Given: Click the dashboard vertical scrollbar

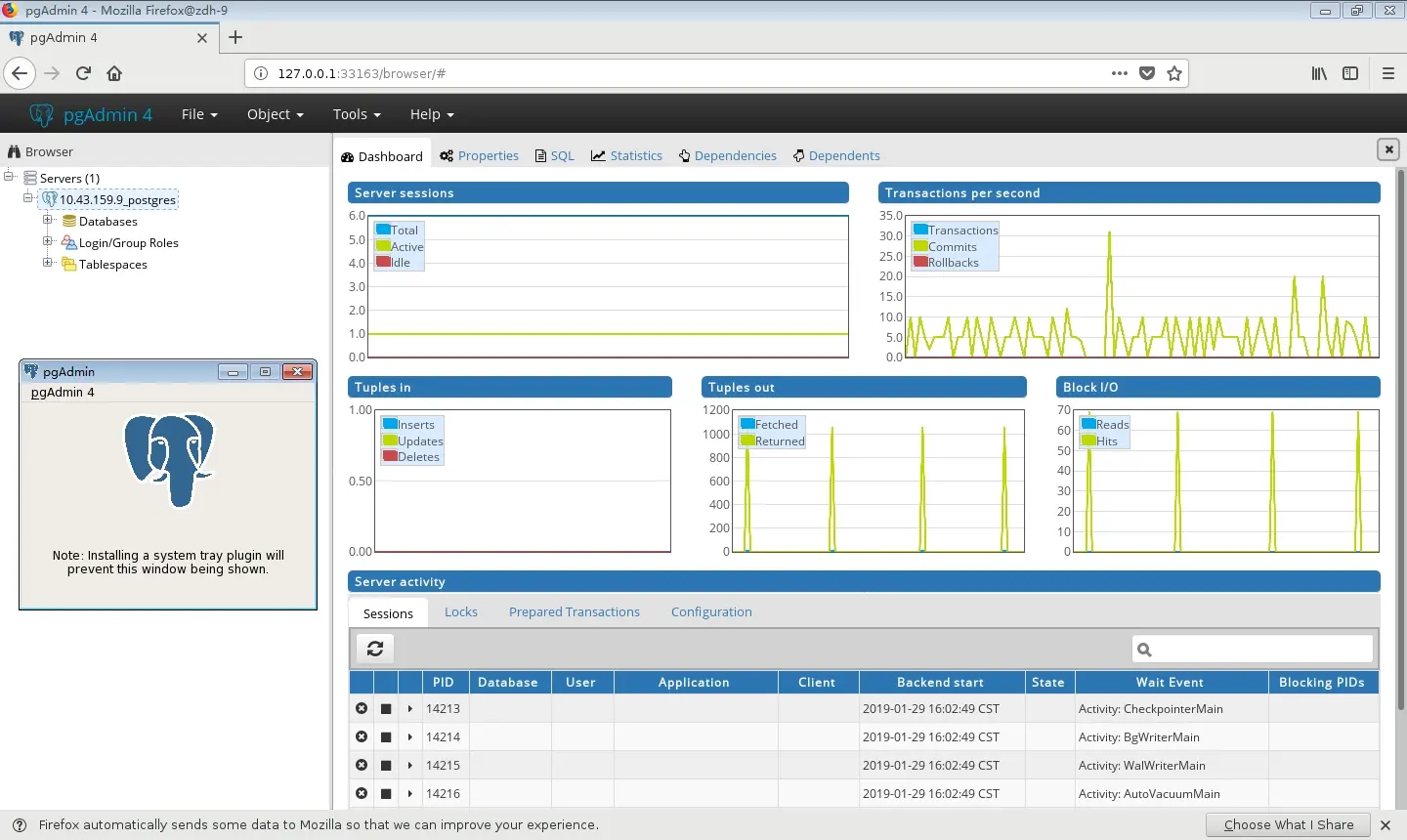Looking at the screenshot, I should click(x=1401, y=440).
